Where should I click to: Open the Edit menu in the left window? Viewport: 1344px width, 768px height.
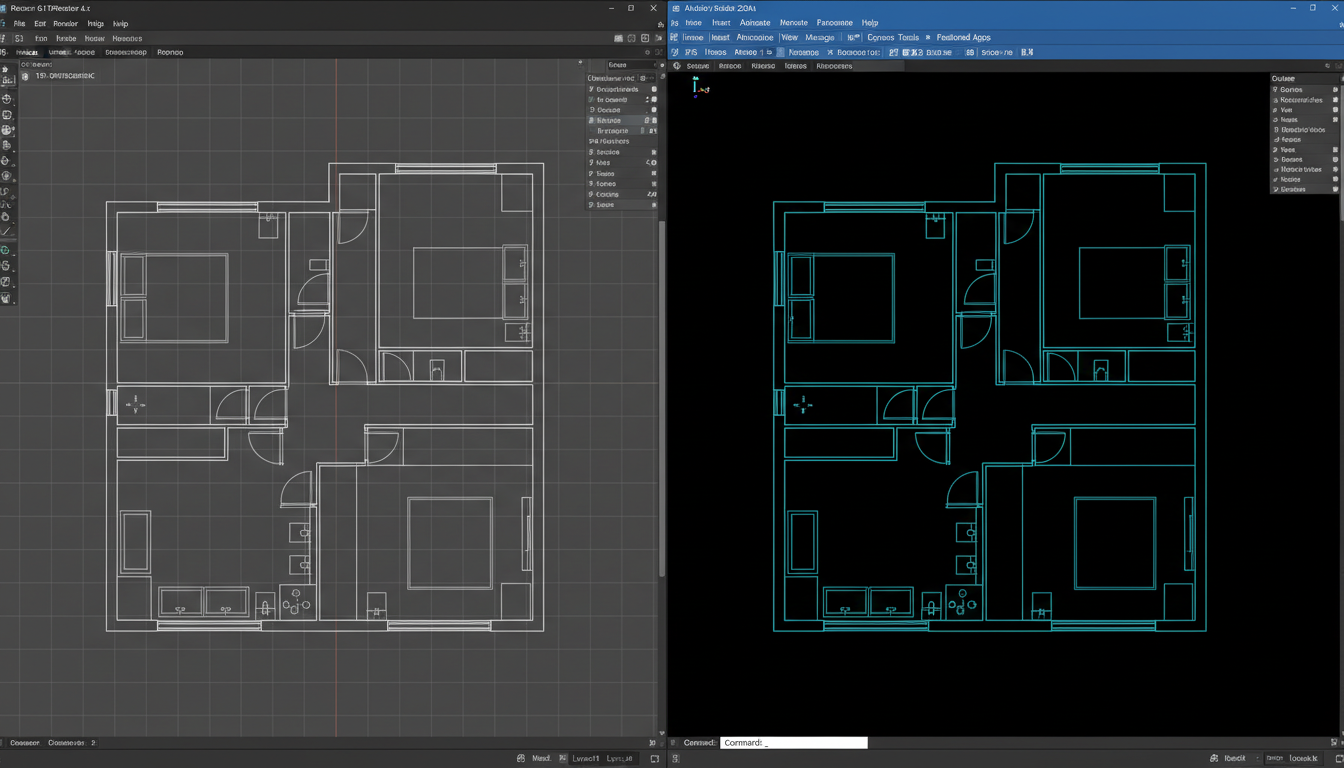tap(40, 23)
